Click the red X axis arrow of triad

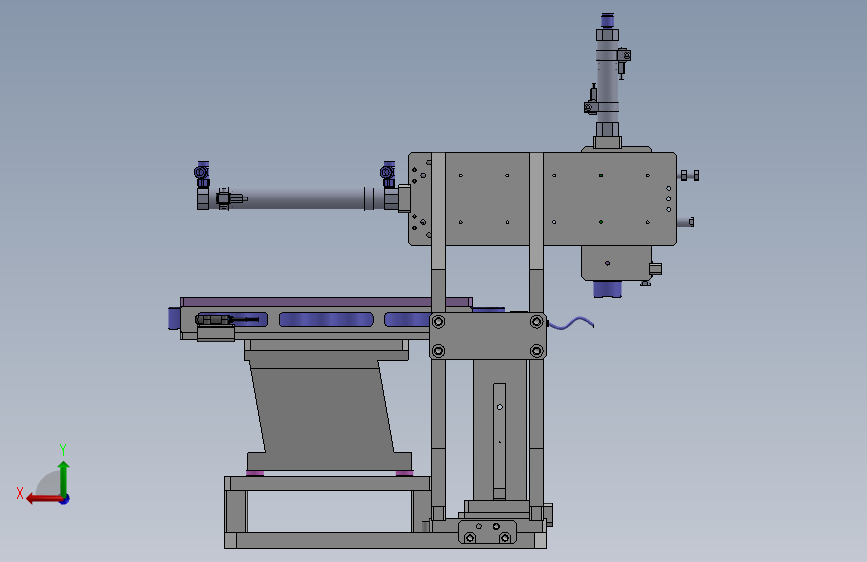(44, 499)
